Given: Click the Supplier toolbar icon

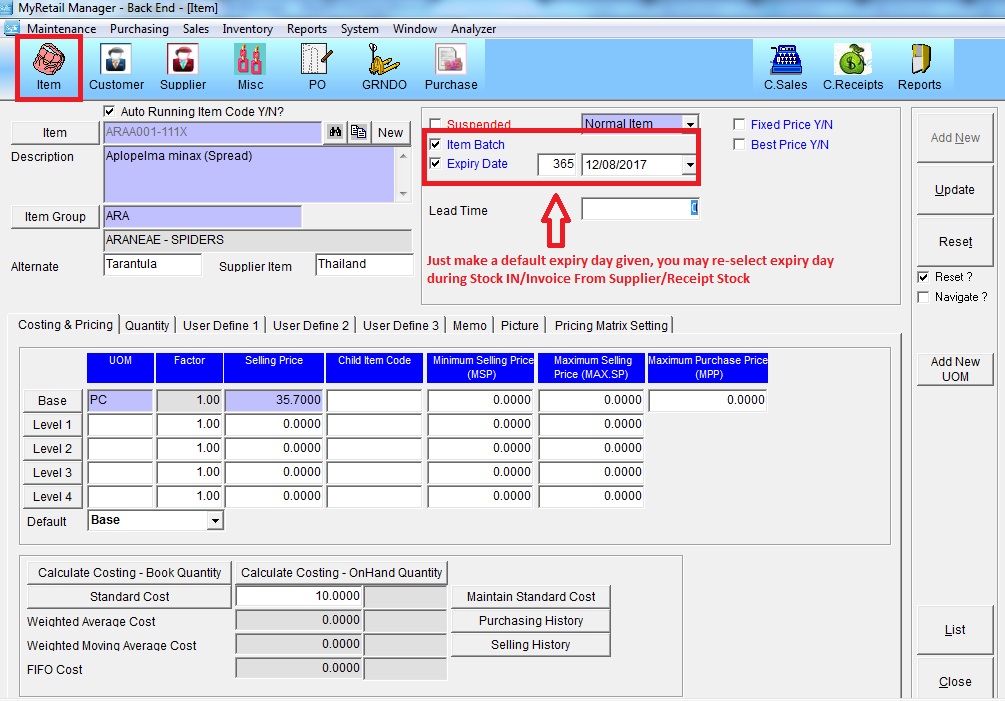Looking at the screenshot, I should [x=183, y=66].
